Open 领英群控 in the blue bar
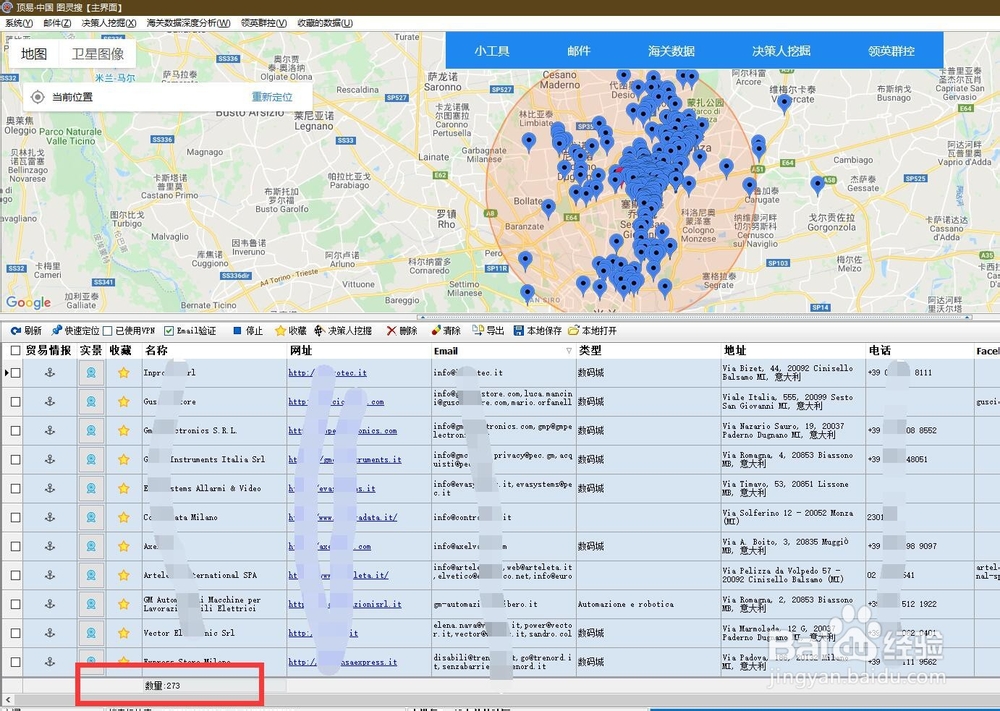The image size is (1000, 711). tap(891, 51)
